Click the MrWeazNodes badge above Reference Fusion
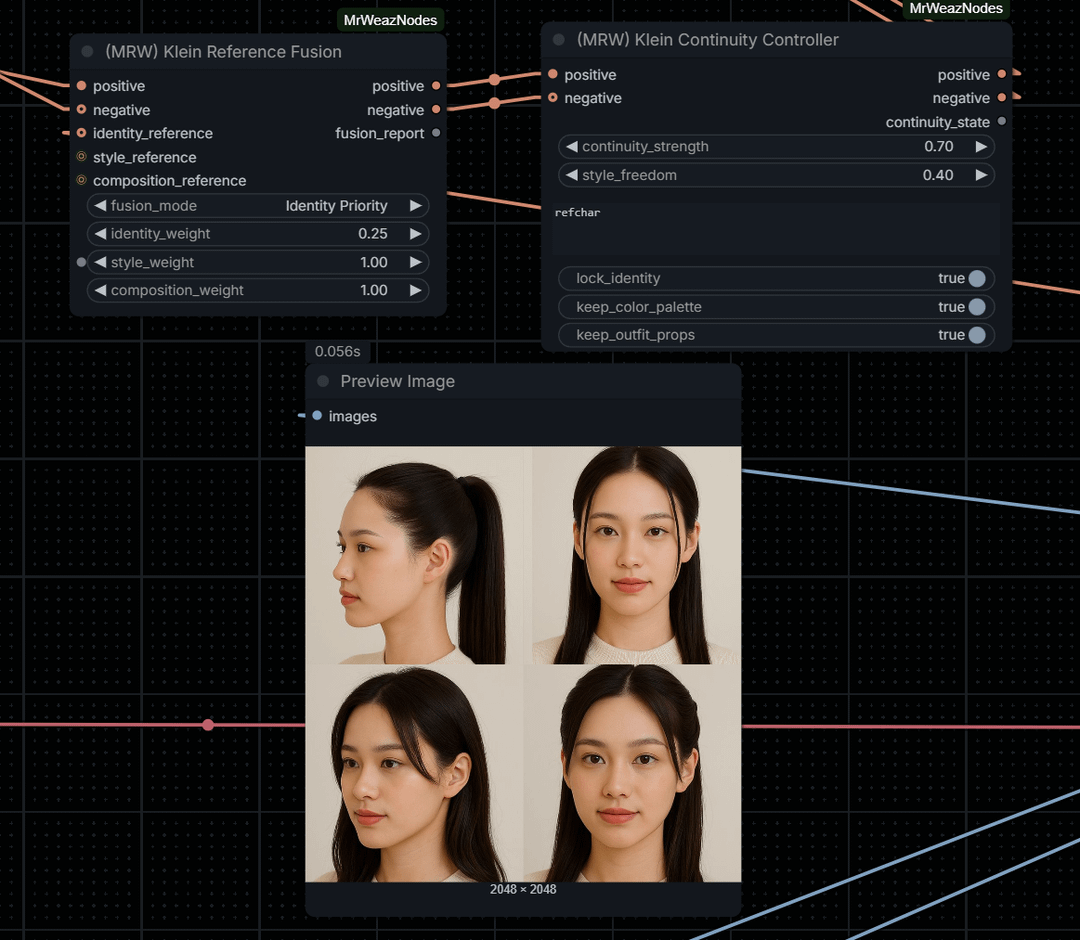This screenshot has height=940, width=1080. tap(390, 19)
